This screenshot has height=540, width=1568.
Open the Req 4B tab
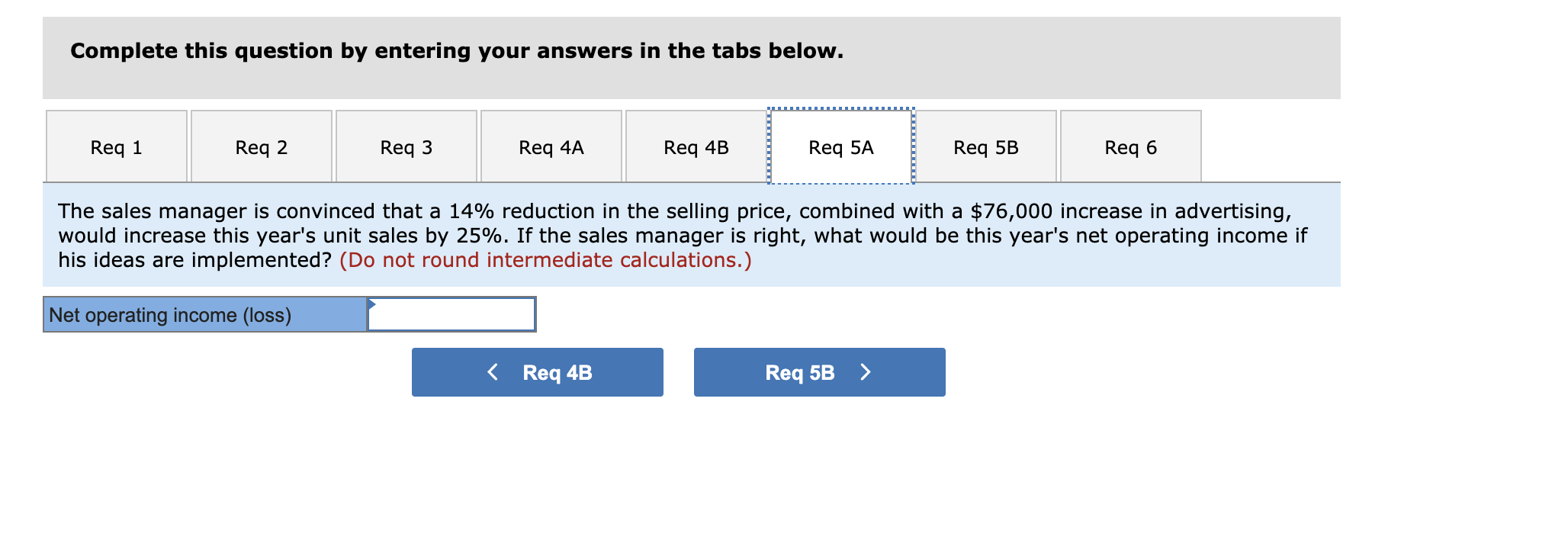(696, 146)
